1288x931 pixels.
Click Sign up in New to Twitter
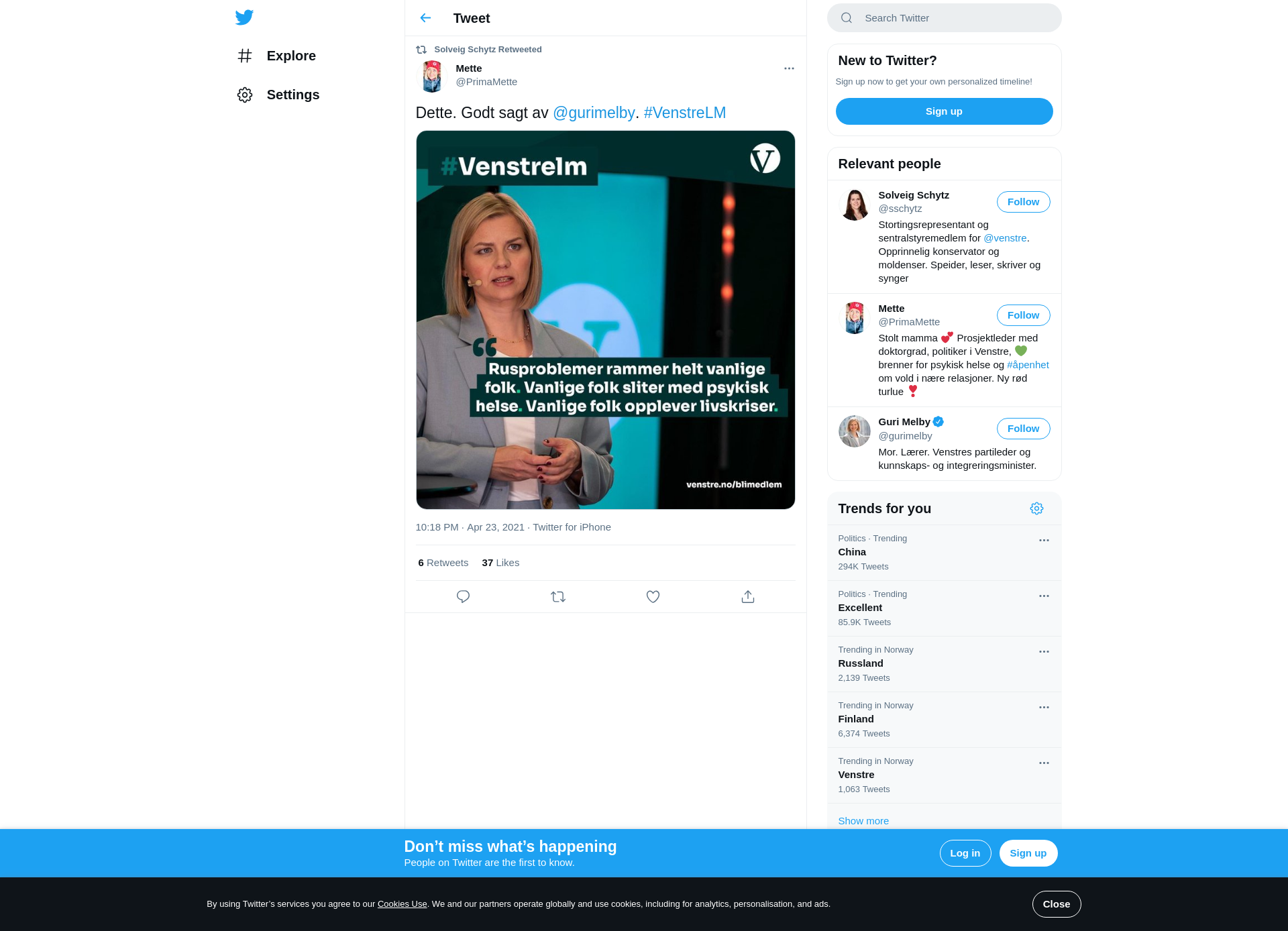click(944, 111)
